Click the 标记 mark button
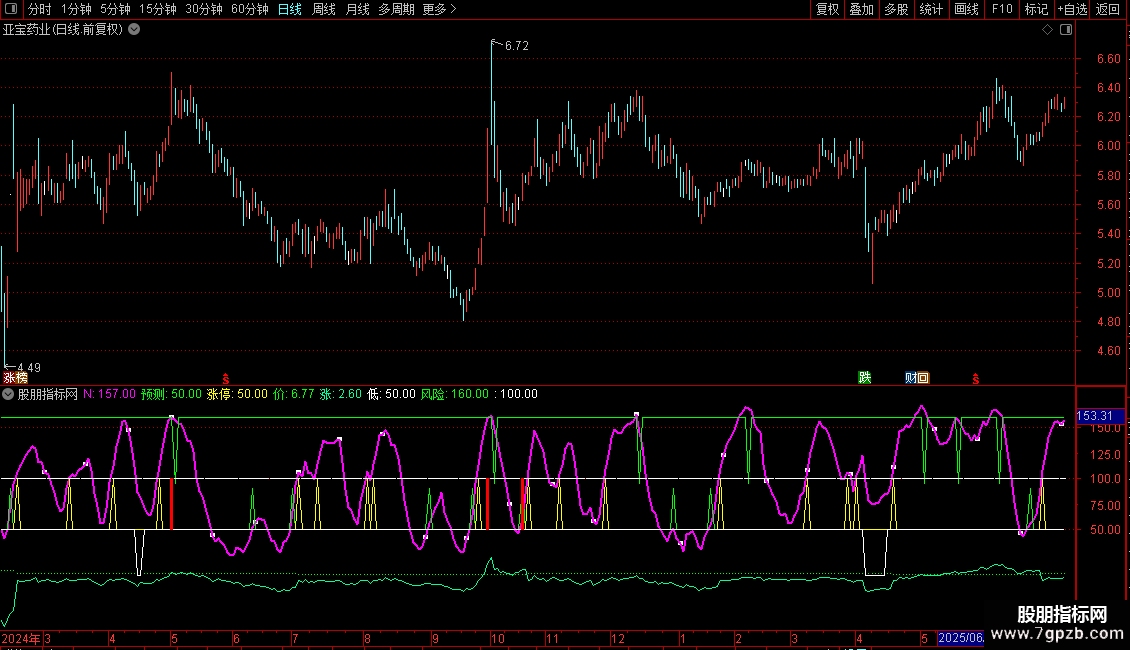The width and height of the screenshot is (1130, 650). point(1036,9)
